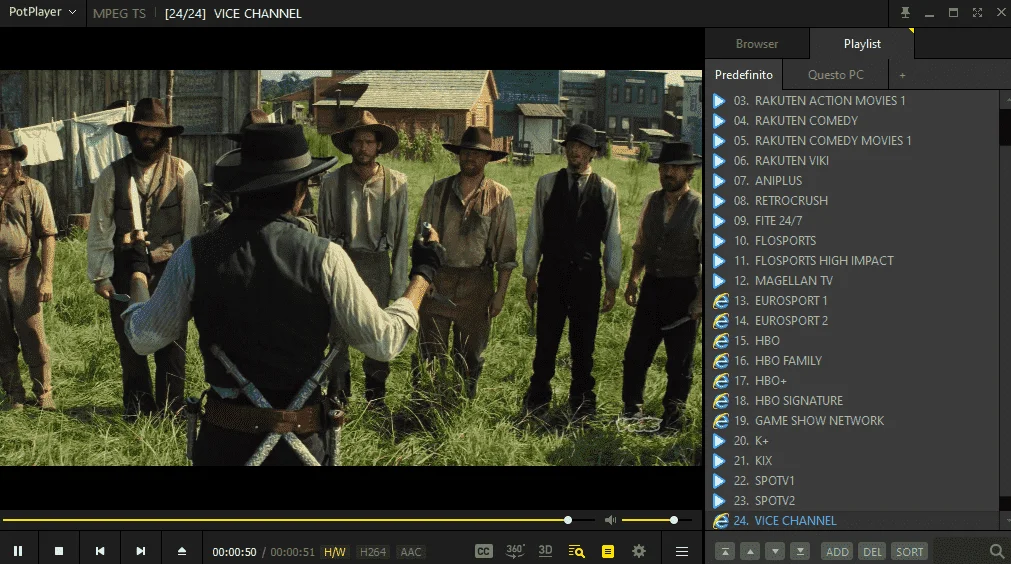Pause playback with the pause button
The width and height of the screenshot is (1011, 564).
[x=18, y=551]
